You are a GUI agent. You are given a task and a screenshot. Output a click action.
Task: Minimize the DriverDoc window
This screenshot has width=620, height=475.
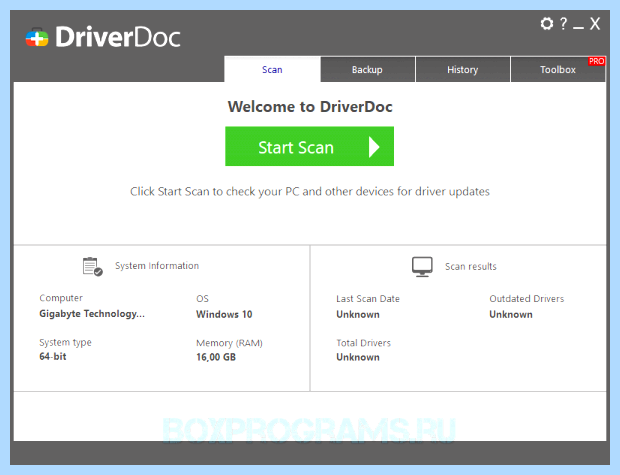click(x=578, y=27)
